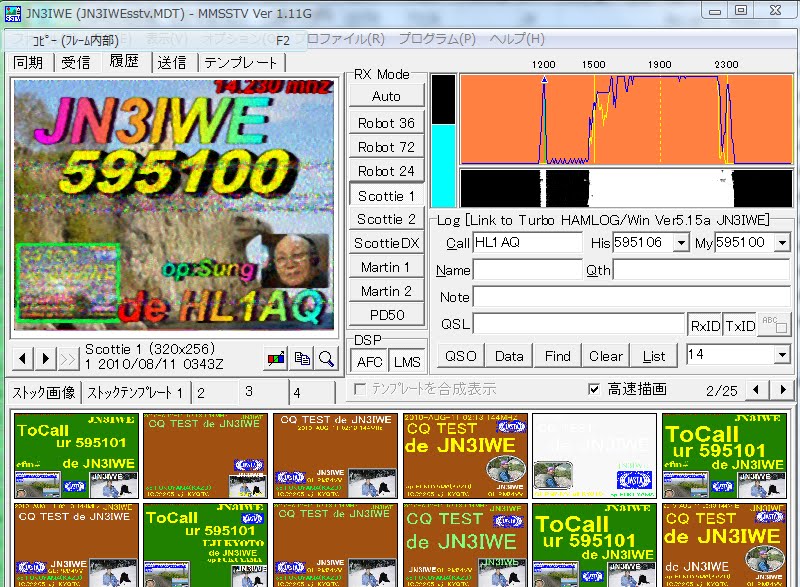Click the black-white waterfall display

(x=626, y=188)
